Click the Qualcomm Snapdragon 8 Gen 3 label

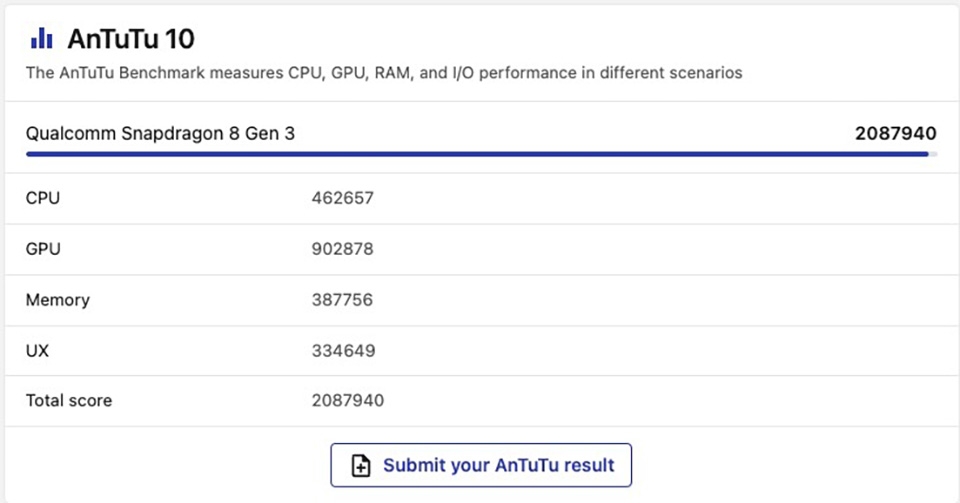(x=160, y=133)
